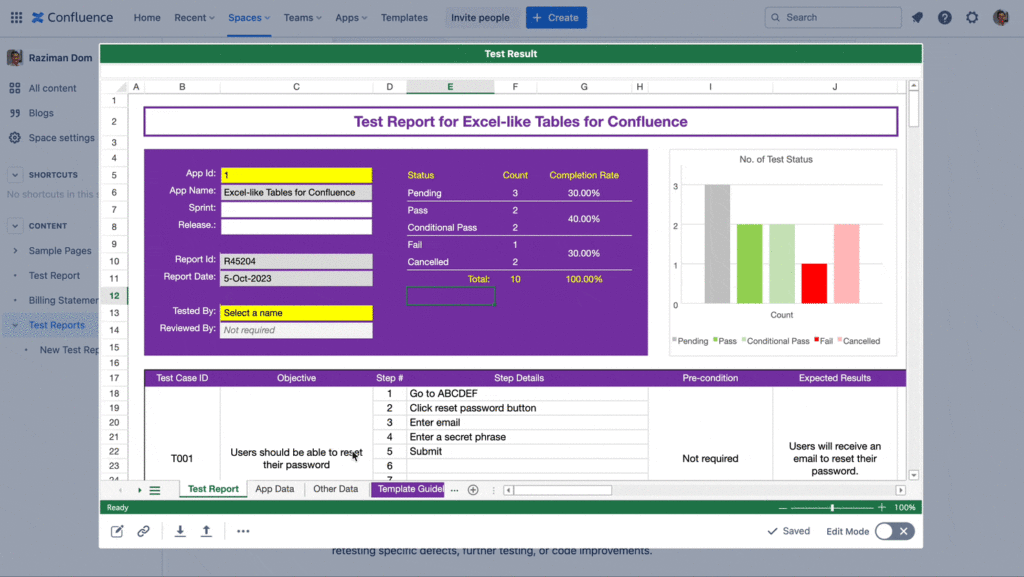
Task: Select the 'Go to ABCDEF' cell
Action: 527,394
